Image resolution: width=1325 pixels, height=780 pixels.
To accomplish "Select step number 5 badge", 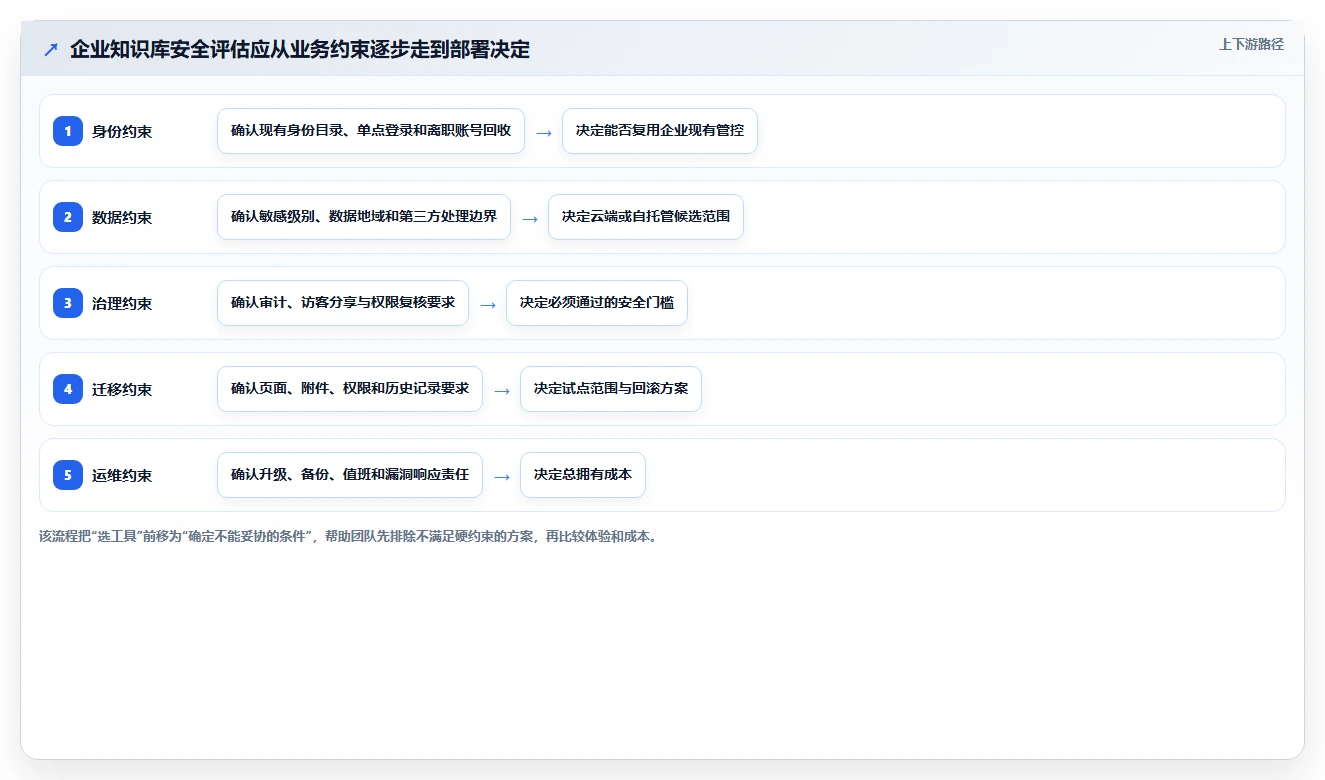I will point(68,475).
